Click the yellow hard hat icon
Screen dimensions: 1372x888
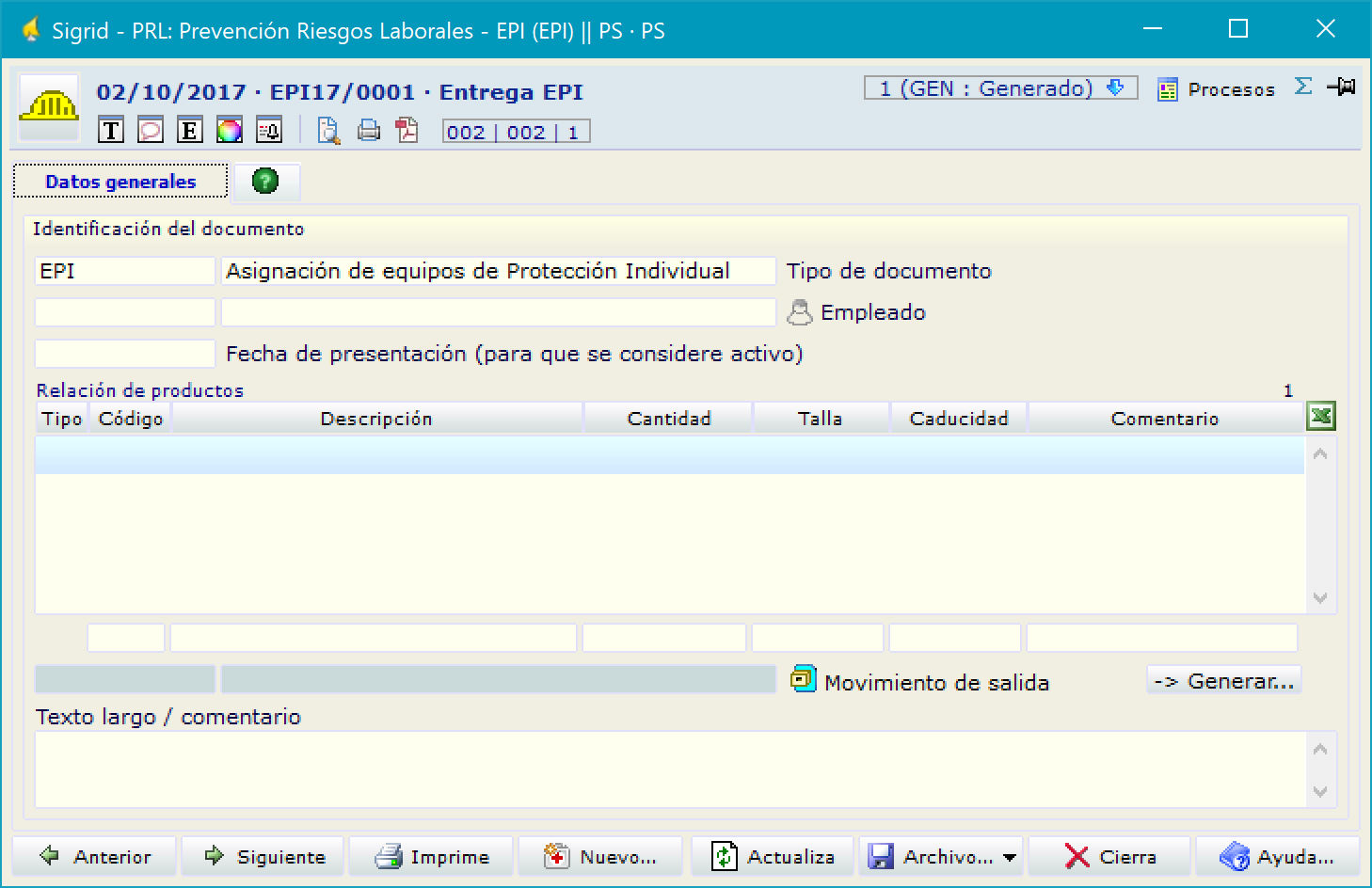[x=50, y=106]
